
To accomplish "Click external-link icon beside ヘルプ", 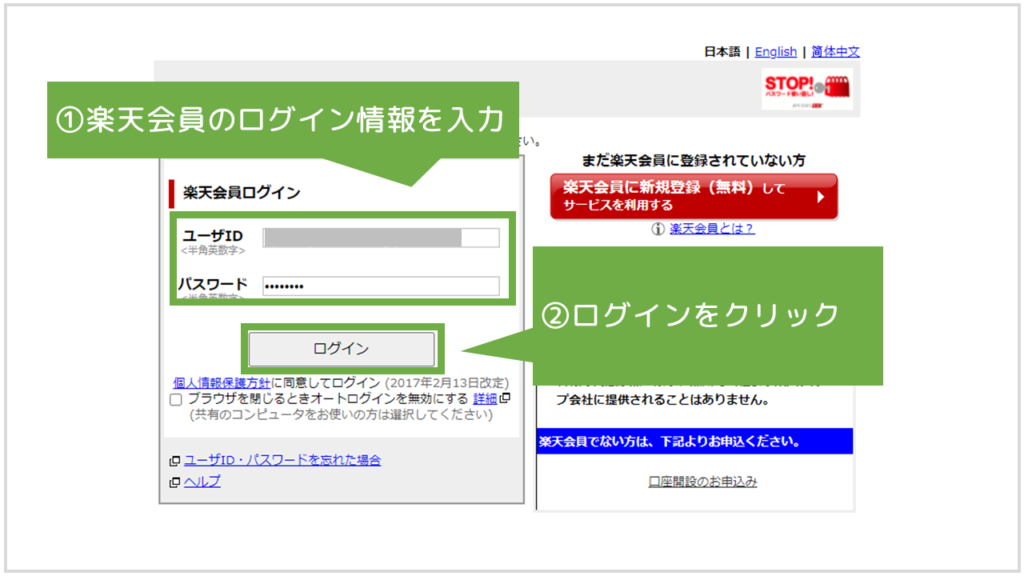I will [174, 483].
